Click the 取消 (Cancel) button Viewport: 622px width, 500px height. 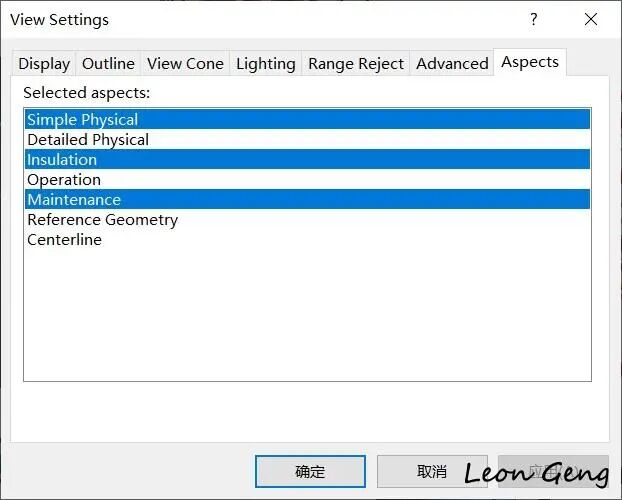(432, 471)
